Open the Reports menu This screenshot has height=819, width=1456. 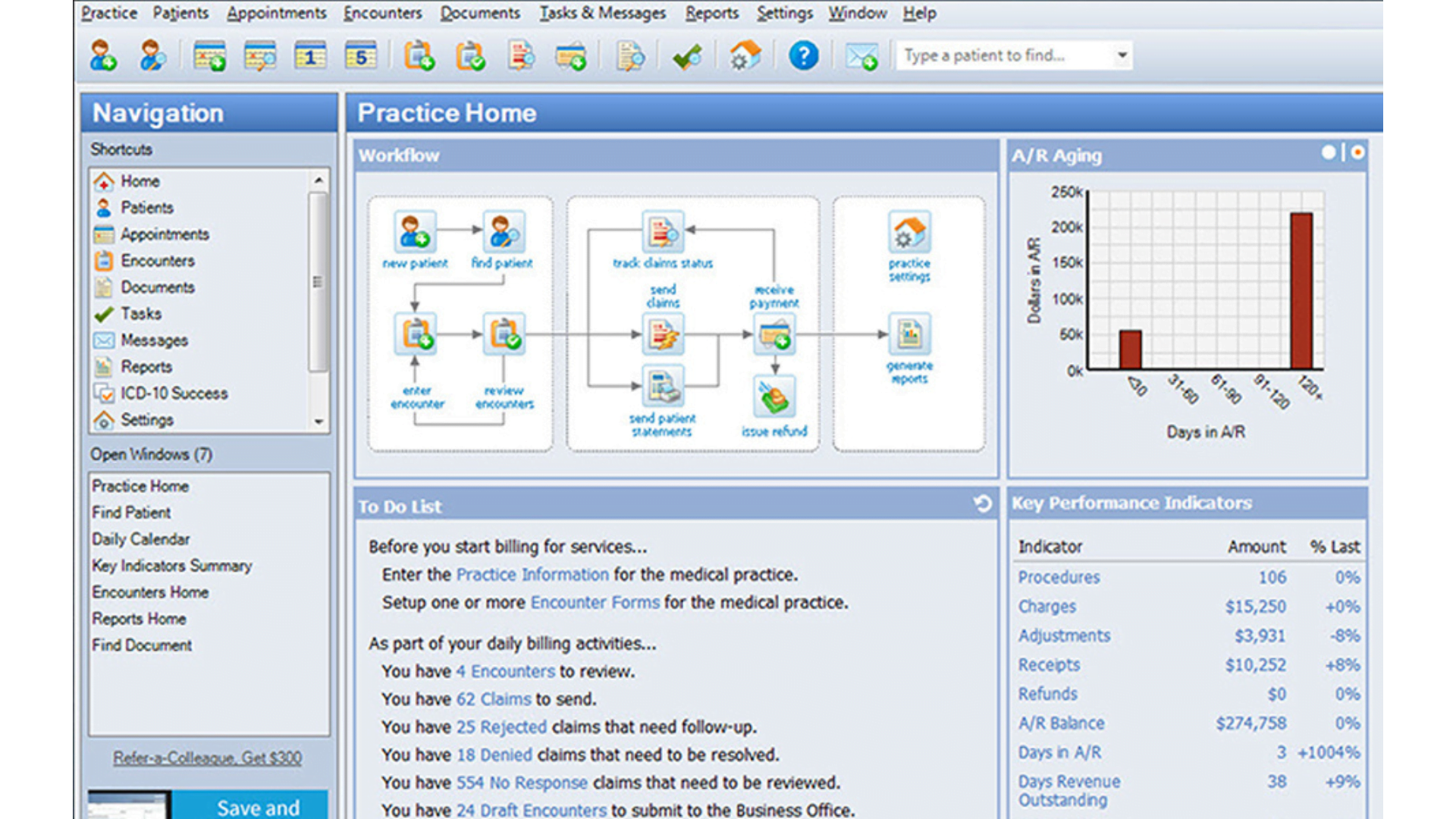coord(711,13)
